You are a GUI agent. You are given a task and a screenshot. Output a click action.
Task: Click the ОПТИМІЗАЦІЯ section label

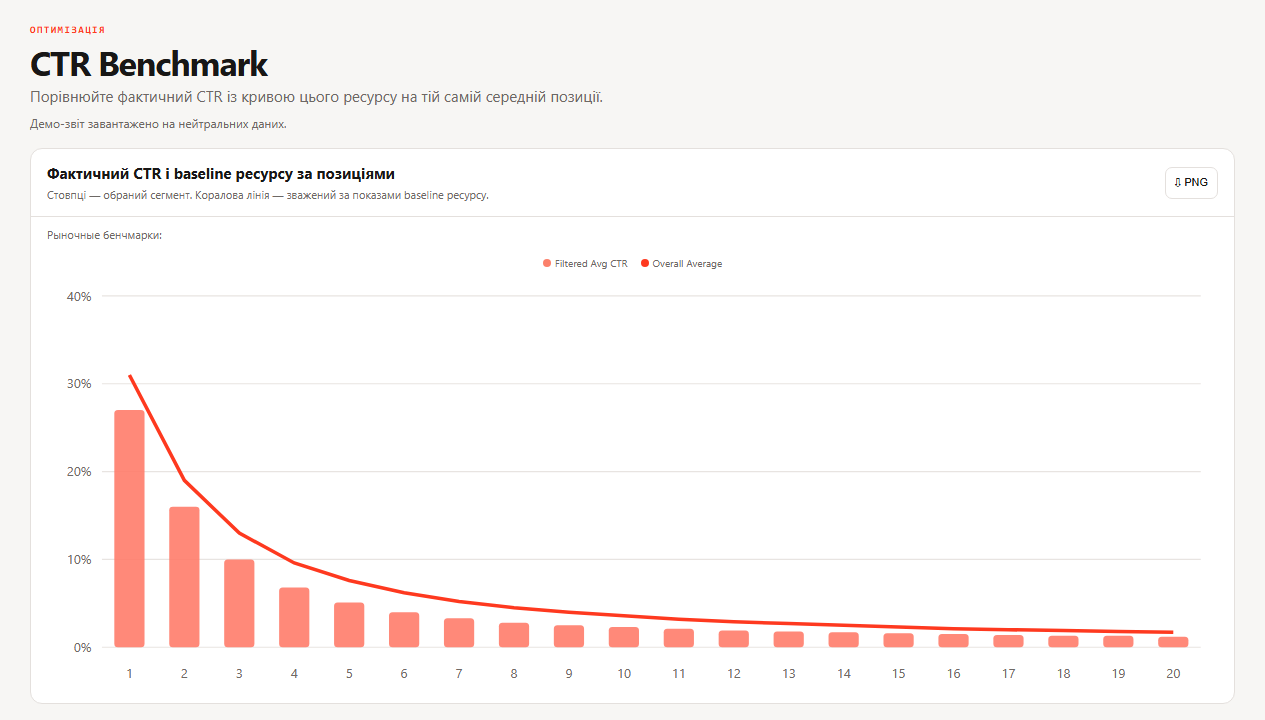(67, 30)
